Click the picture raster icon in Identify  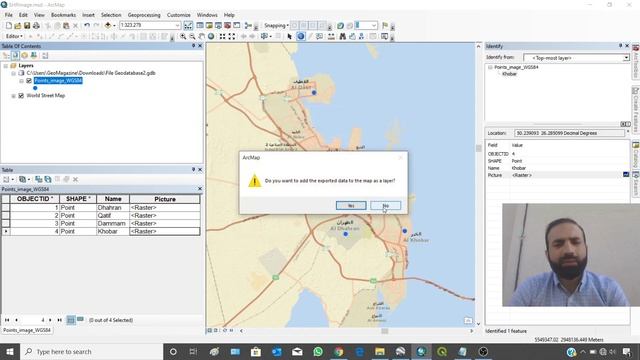click(626, 175)
